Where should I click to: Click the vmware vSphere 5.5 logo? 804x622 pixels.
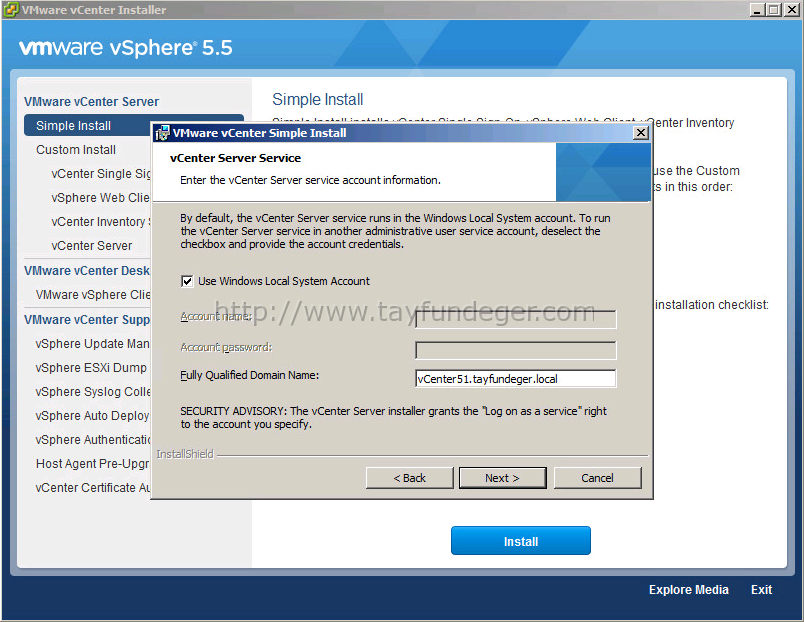(126, 48)
